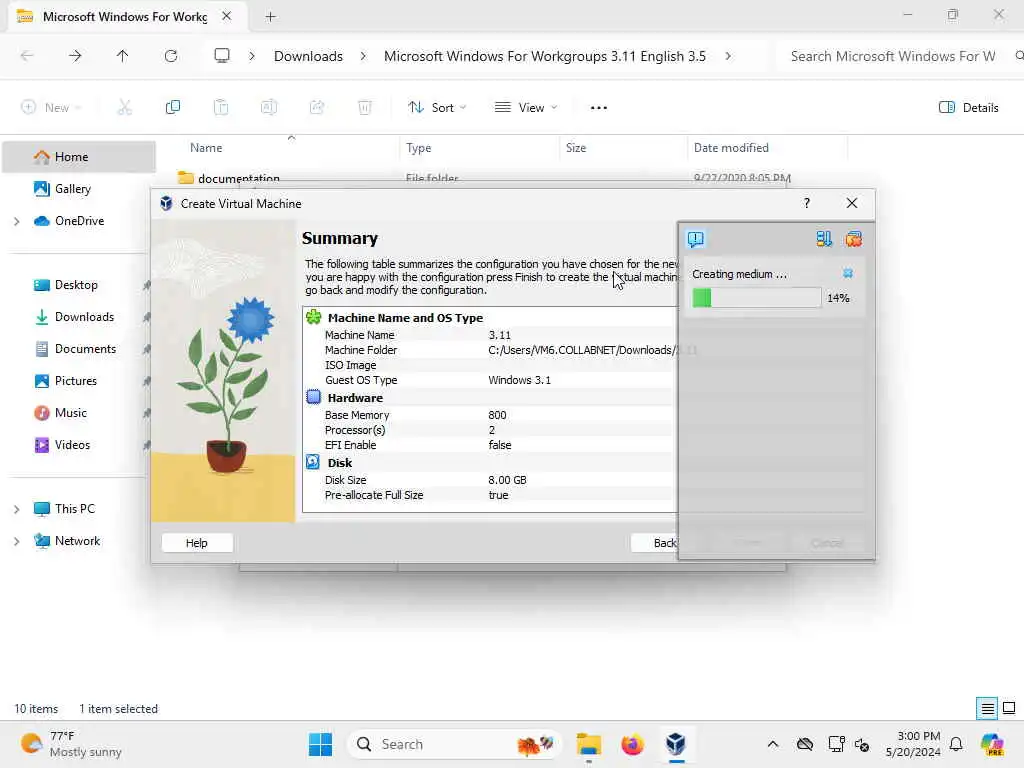Go forward in File Explorer
The height and width of the screenshot is (768, 1024).
pyautogui.click(x=75, y=56)
